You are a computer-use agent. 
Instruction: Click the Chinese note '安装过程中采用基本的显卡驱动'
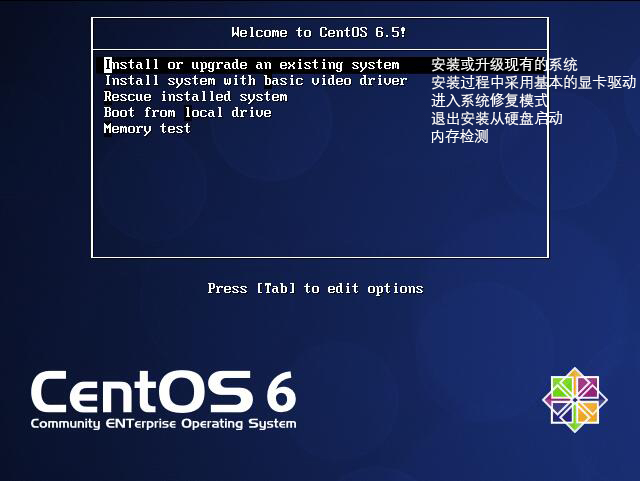[533, 82]
